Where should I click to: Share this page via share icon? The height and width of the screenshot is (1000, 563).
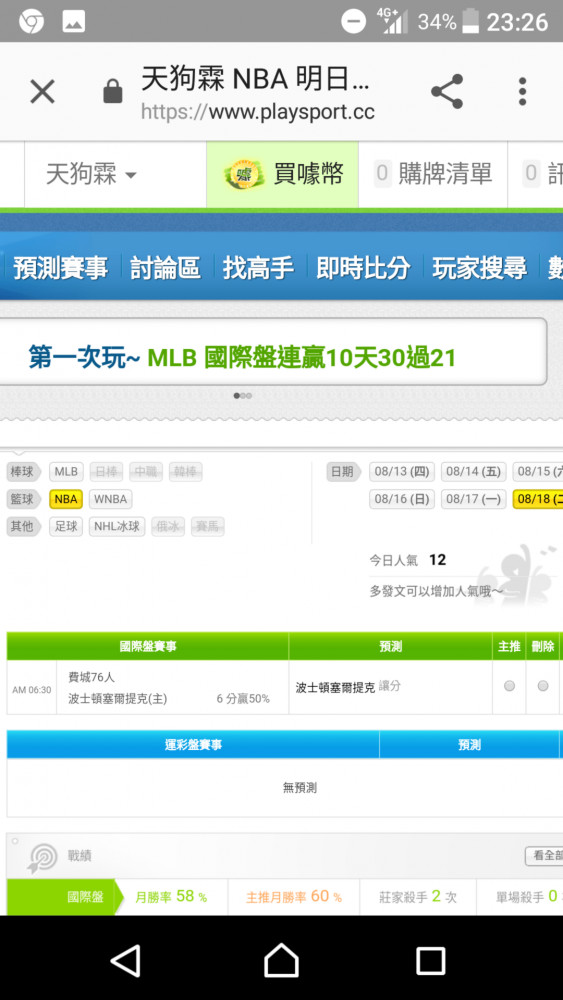tap(447, 91)
